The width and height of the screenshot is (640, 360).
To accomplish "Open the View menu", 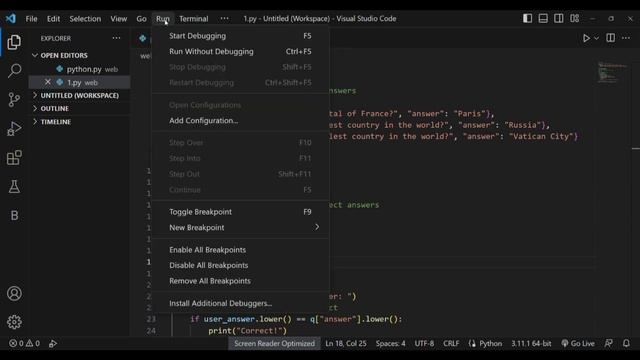I will 118,18.
